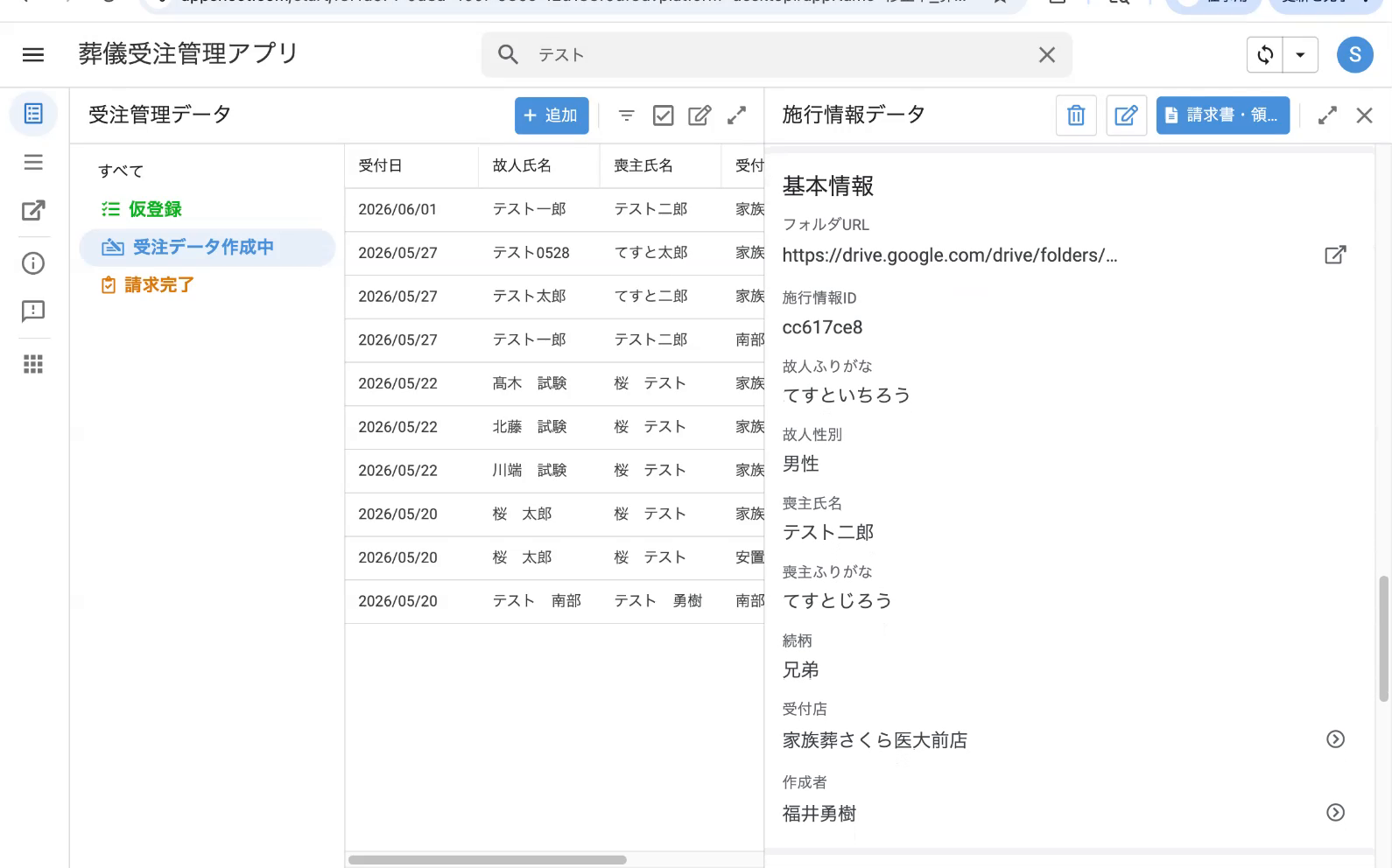1392x868 pixels.
Task: Open the テスト0528 row
Action: pyautogui.click(x=554, y=253)
